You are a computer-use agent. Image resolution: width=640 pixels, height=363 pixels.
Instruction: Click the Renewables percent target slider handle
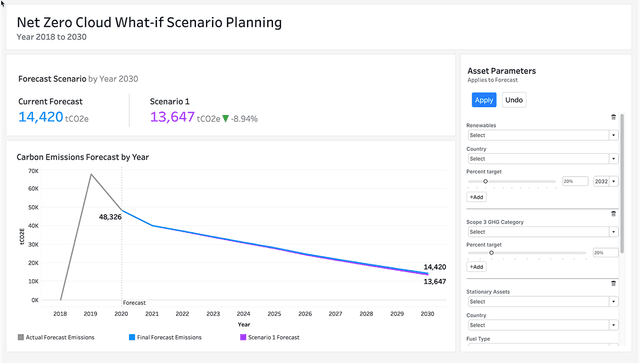tap(485, 181)
